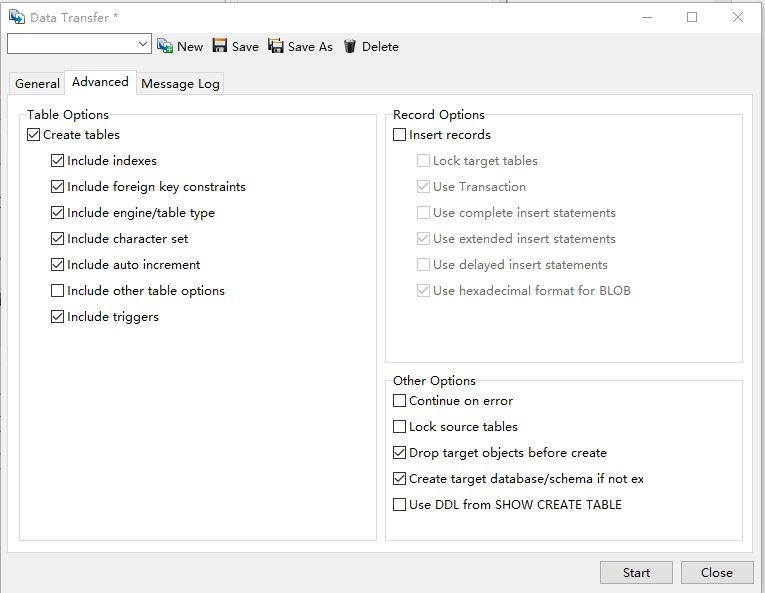Minimize the Data Transfer window
The image size is (765, 593).
click(x=647, y=17)
